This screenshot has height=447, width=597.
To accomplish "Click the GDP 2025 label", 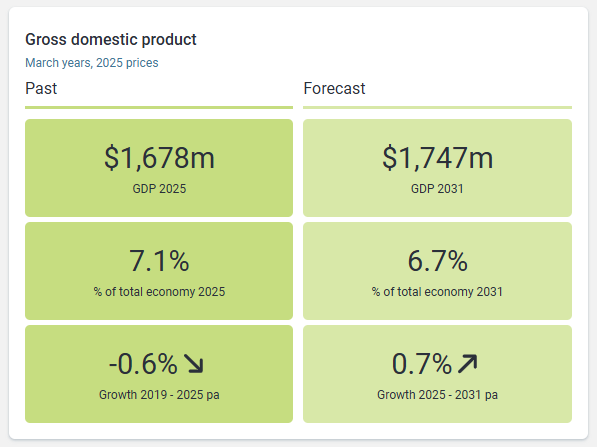I will (x=159, y=189).
